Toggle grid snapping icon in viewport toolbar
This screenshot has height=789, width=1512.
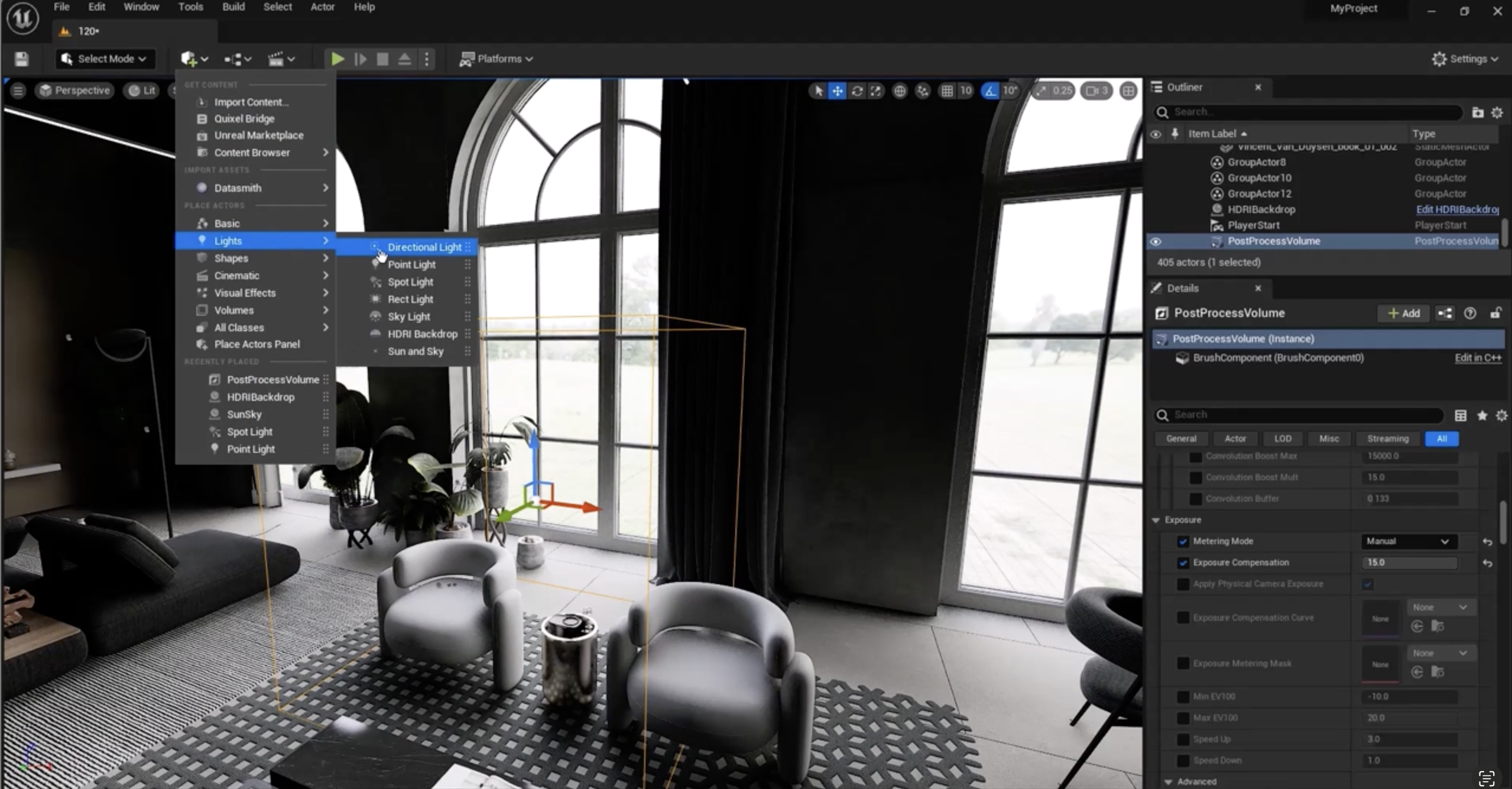[x=947, y=90]
